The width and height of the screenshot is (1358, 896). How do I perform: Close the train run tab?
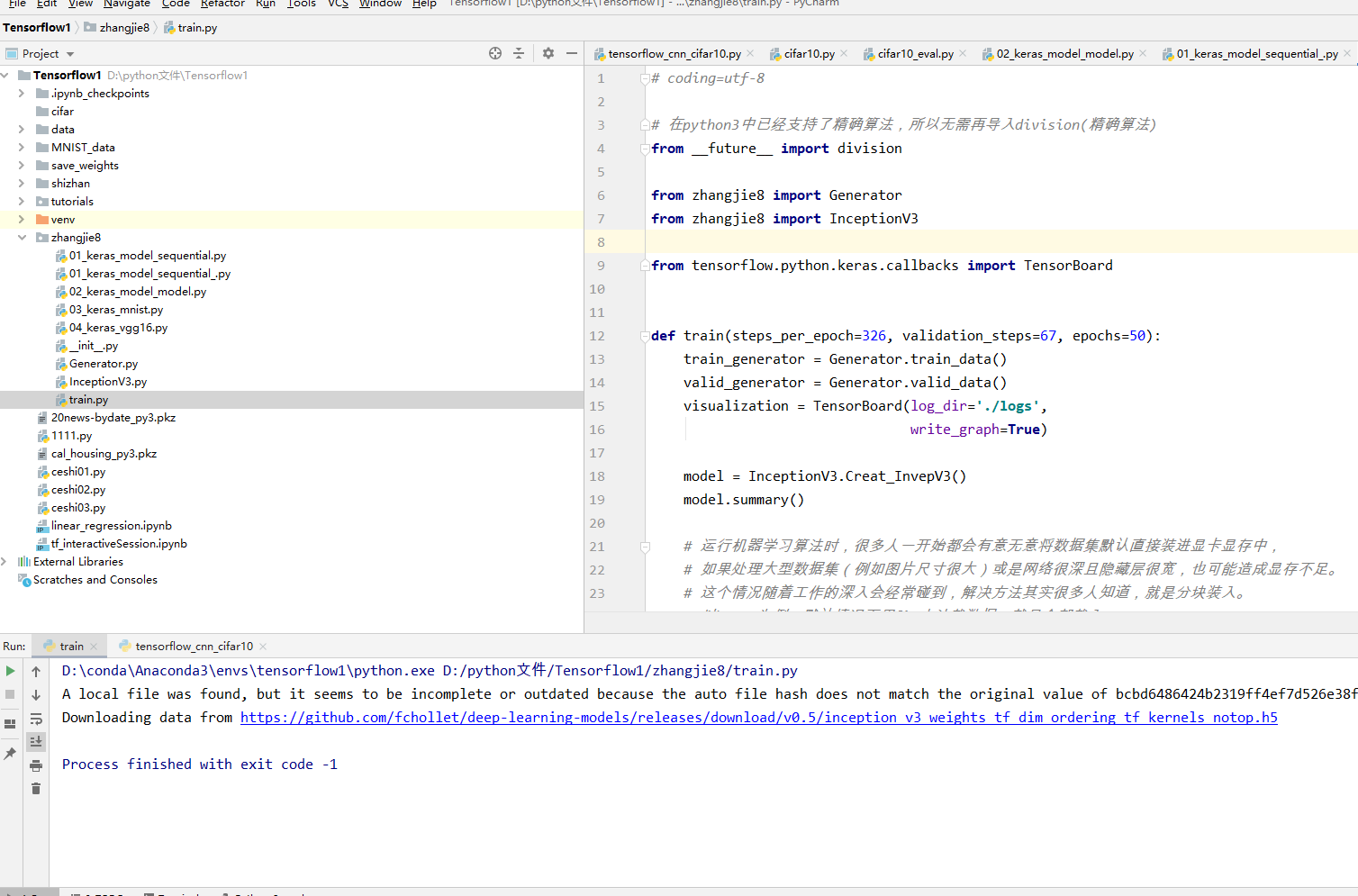pos(94,647)
